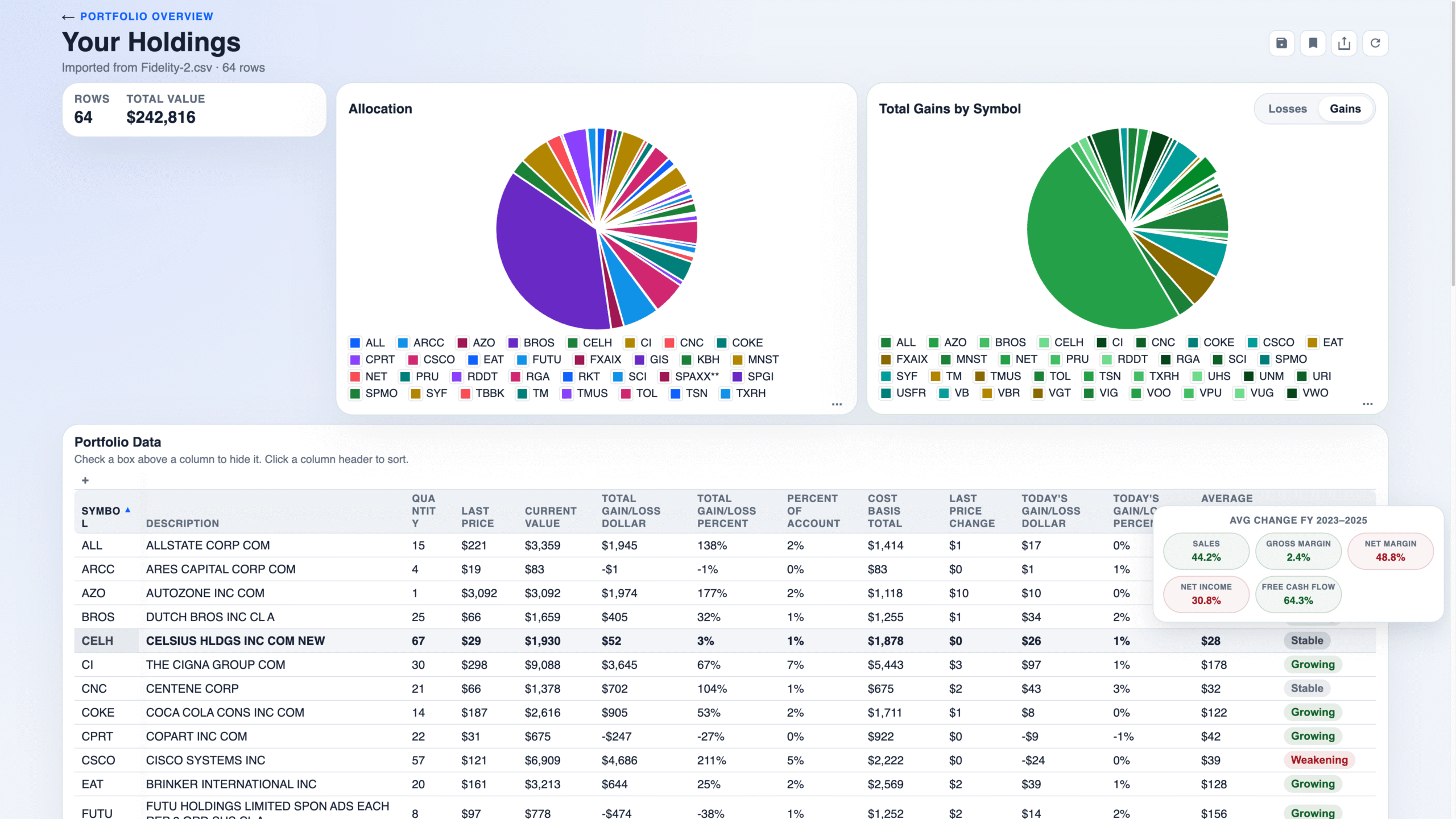Click the $242,816 total value figure
The image size is (1456, 819).
(x=161, y=117)
